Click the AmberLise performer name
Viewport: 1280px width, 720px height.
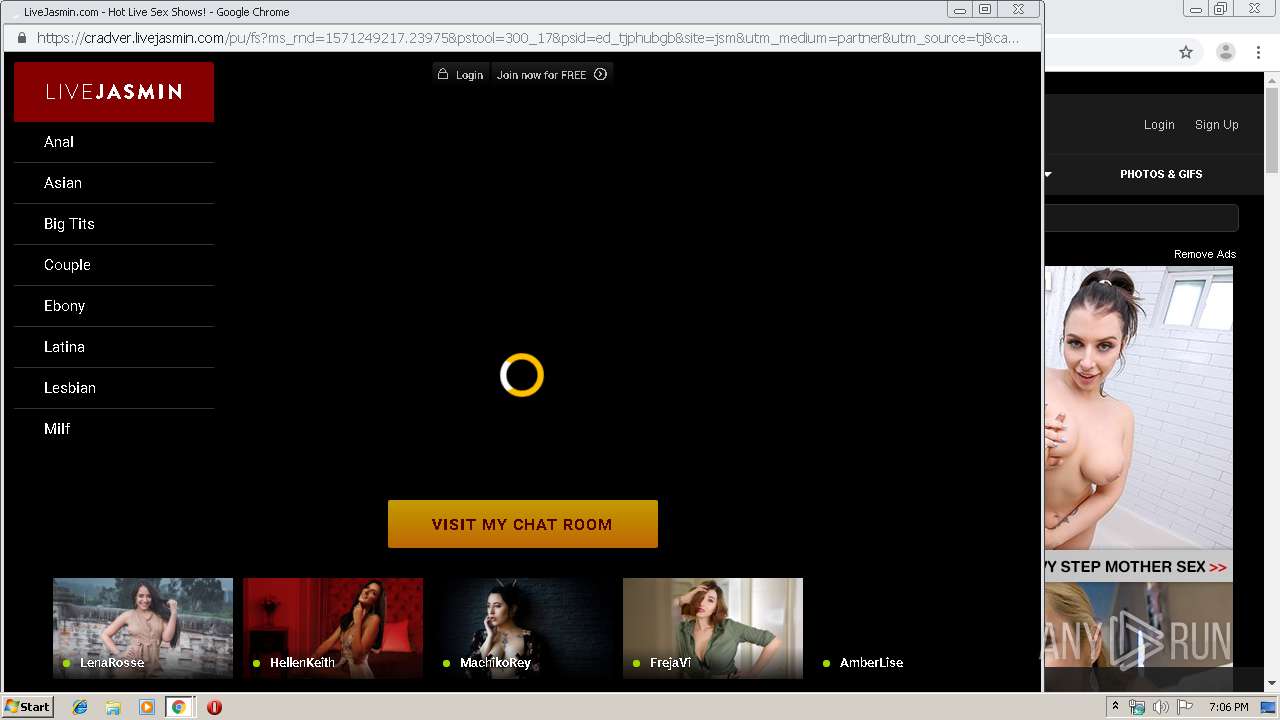pyautogui.click(x=871, y=663)
